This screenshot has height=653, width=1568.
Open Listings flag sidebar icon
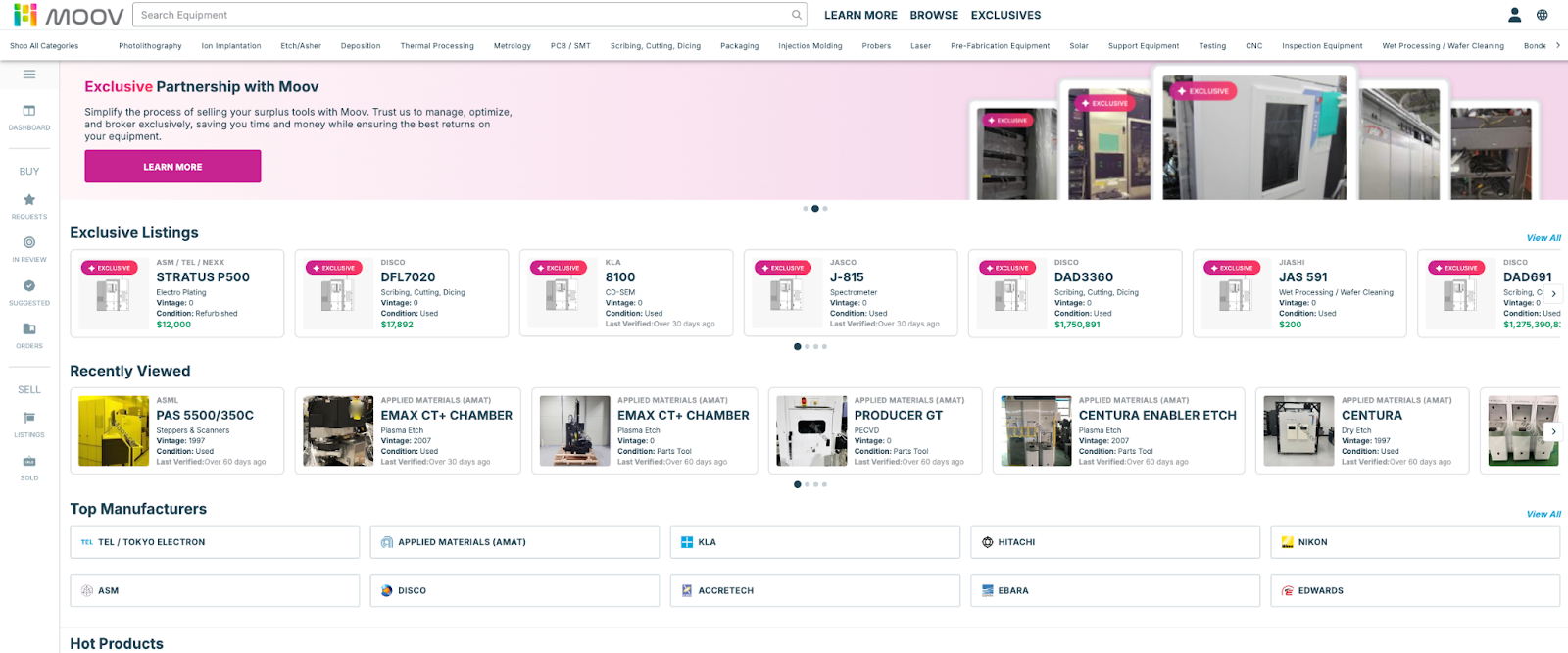pos(29,418)
